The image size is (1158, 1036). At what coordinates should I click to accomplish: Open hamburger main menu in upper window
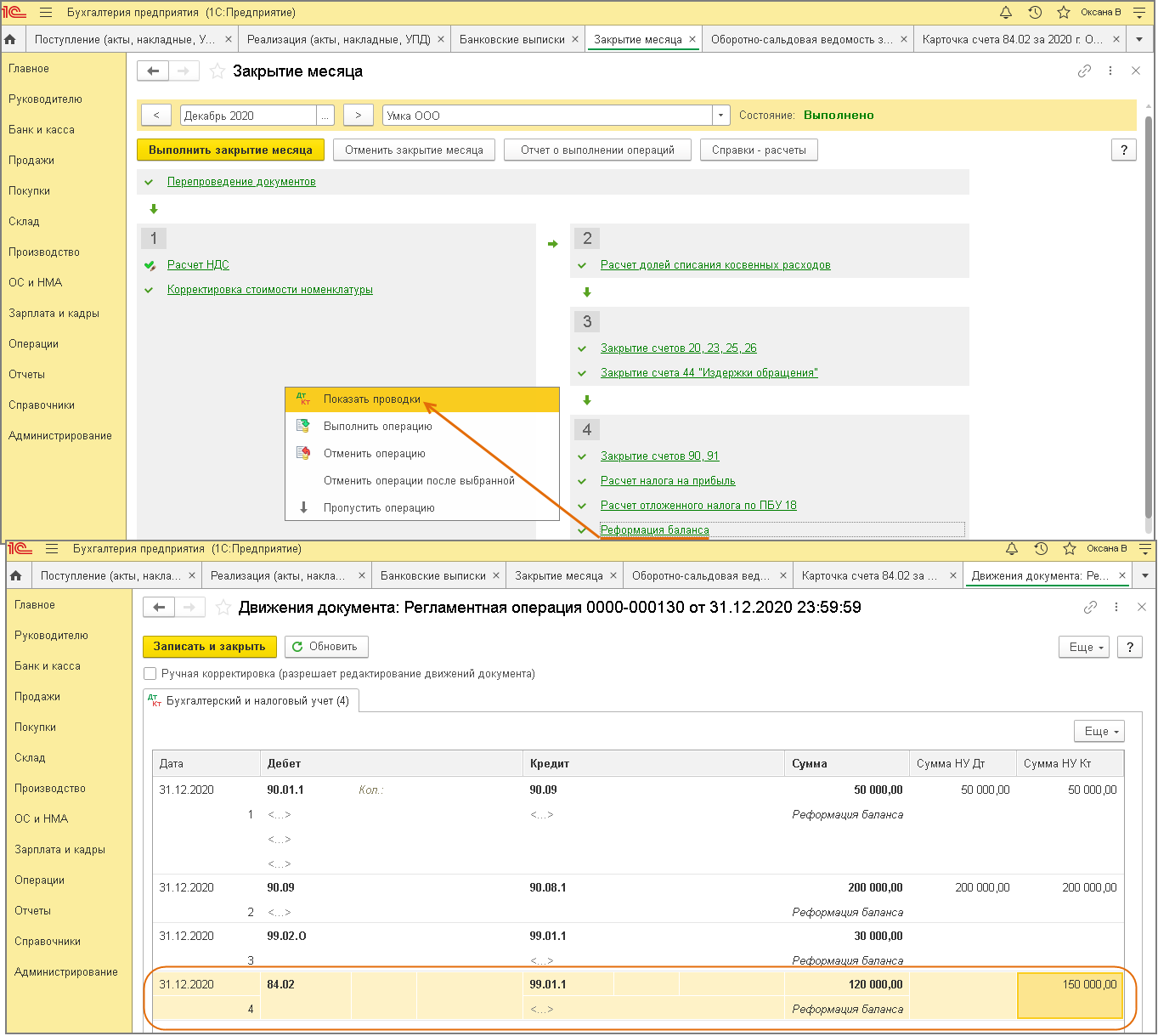point(46,13)
